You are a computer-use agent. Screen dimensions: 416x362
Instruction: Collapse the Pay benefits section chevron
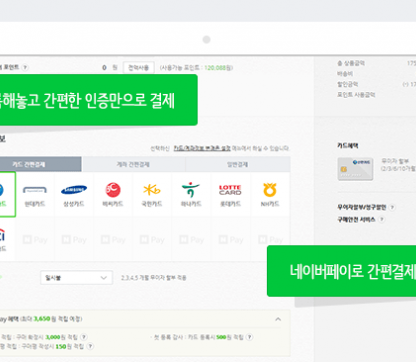278,319
